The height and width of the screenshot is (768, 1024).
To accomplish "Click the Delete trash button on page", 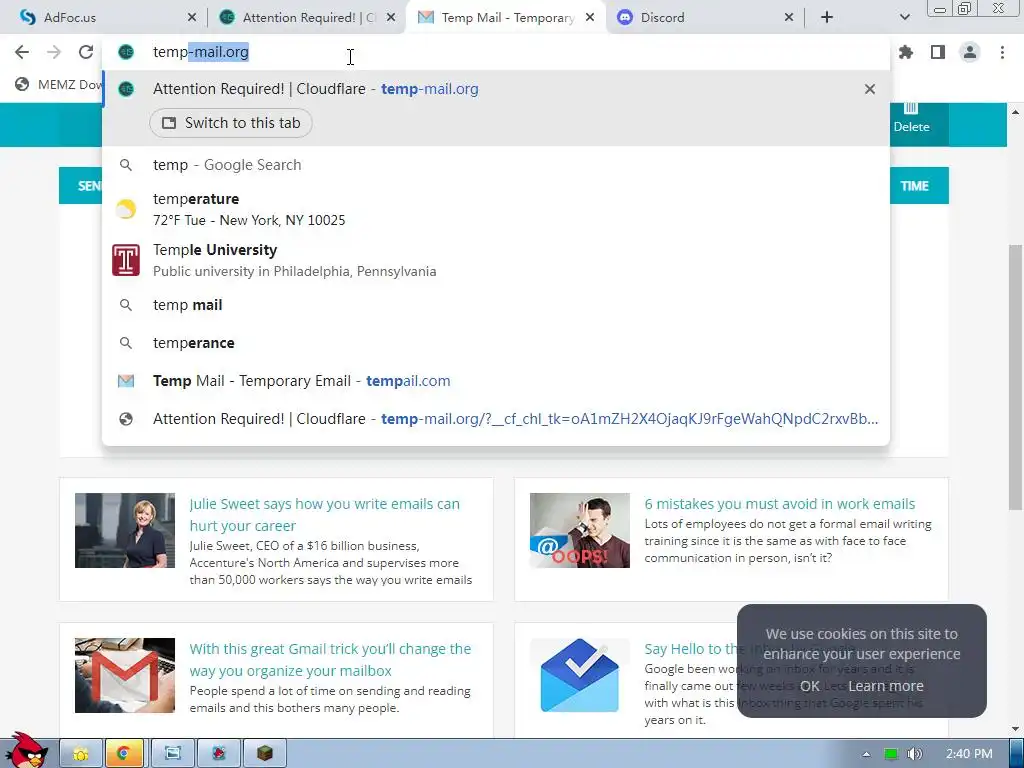I will [x=912, y=119].
